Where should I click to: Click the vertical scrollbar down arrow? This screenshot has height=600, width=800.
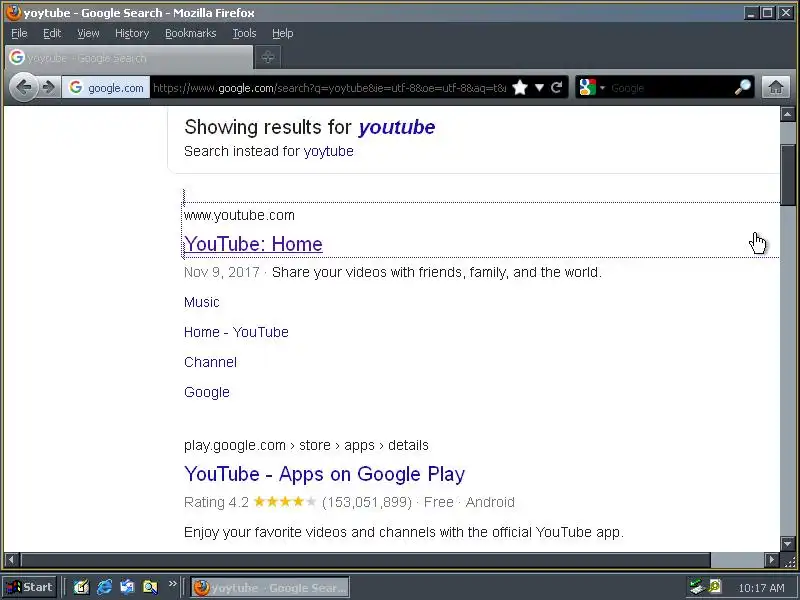point(787,544)
